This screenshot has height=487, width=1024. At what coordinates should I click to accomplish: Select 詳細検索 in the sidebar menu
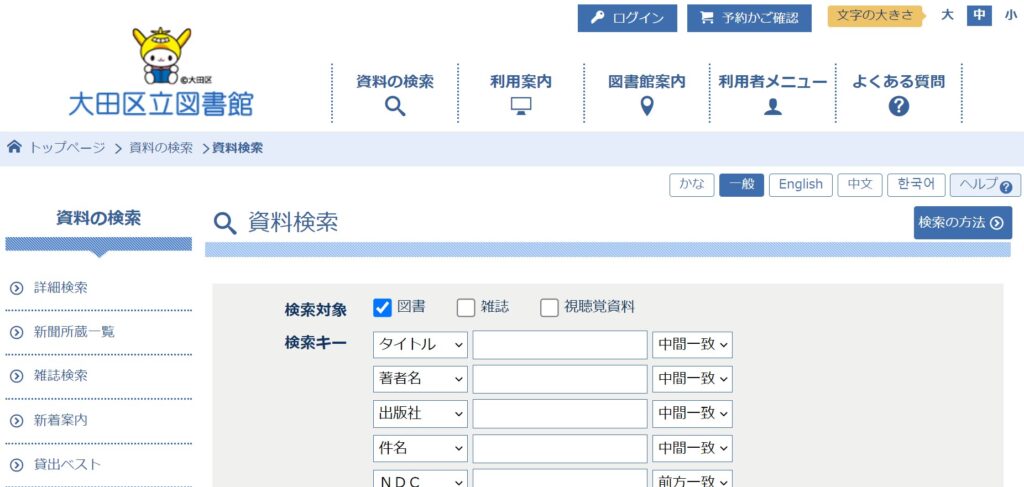coord(61,288)
